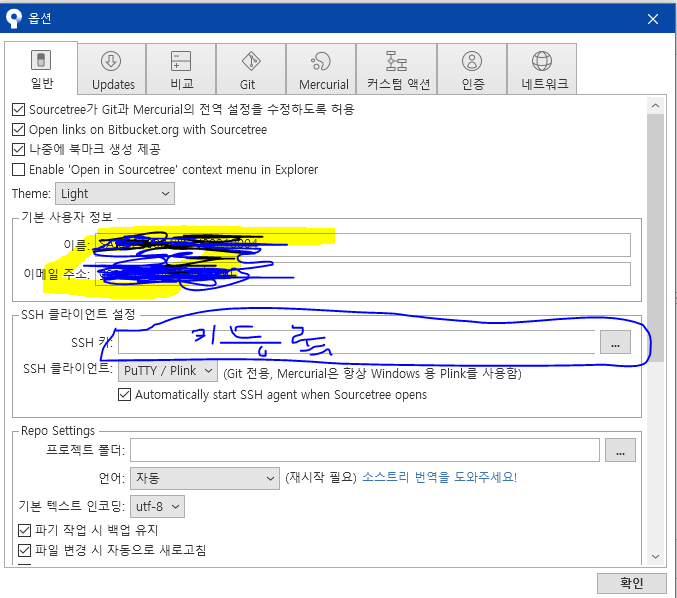The width and height of the screenshot is (677, 598).
Task: Click the vertical scrollbar thumb
Action: pyautogui.click(x=655, y=237)
